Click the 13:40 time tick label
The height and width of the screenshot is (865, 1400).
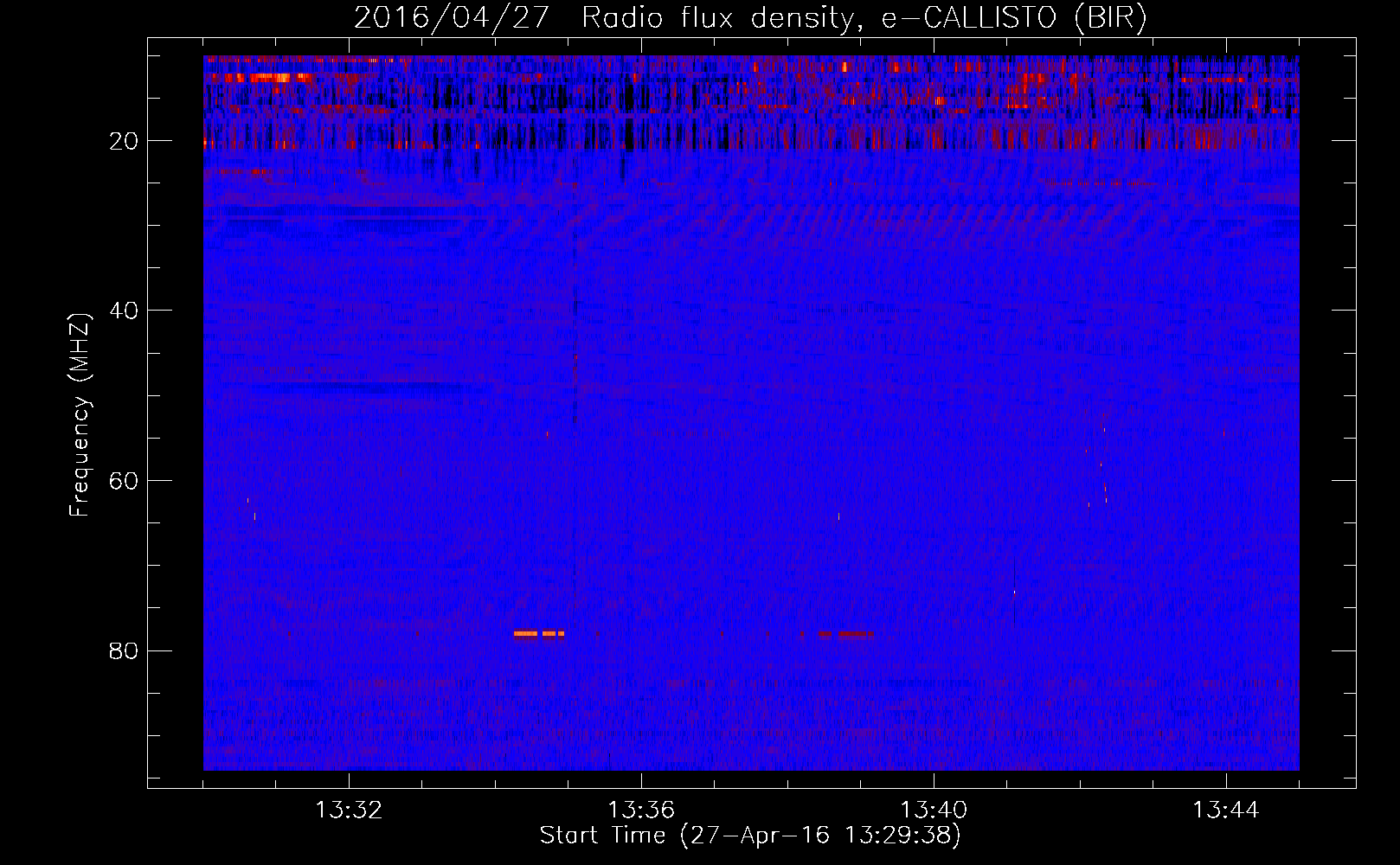pyautogui.click(x=934, y=811)
